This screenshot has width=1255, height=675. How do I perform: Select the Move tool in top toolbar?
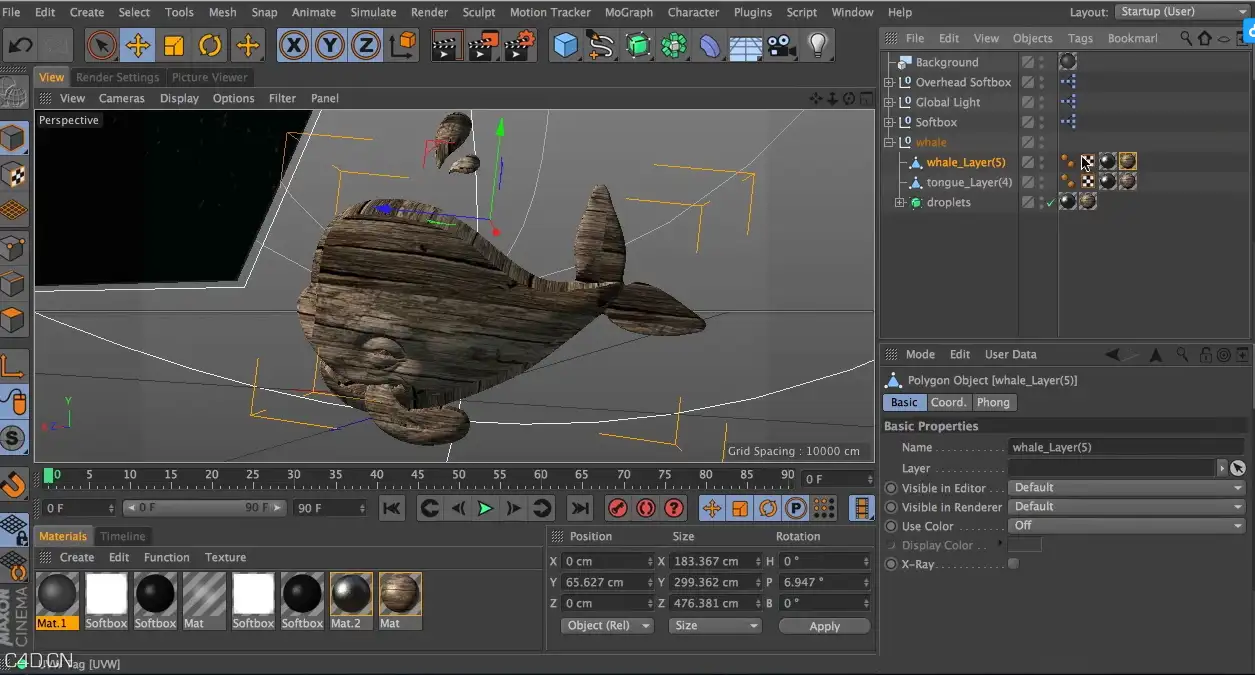pyautogui.click(x=137, y=45)
